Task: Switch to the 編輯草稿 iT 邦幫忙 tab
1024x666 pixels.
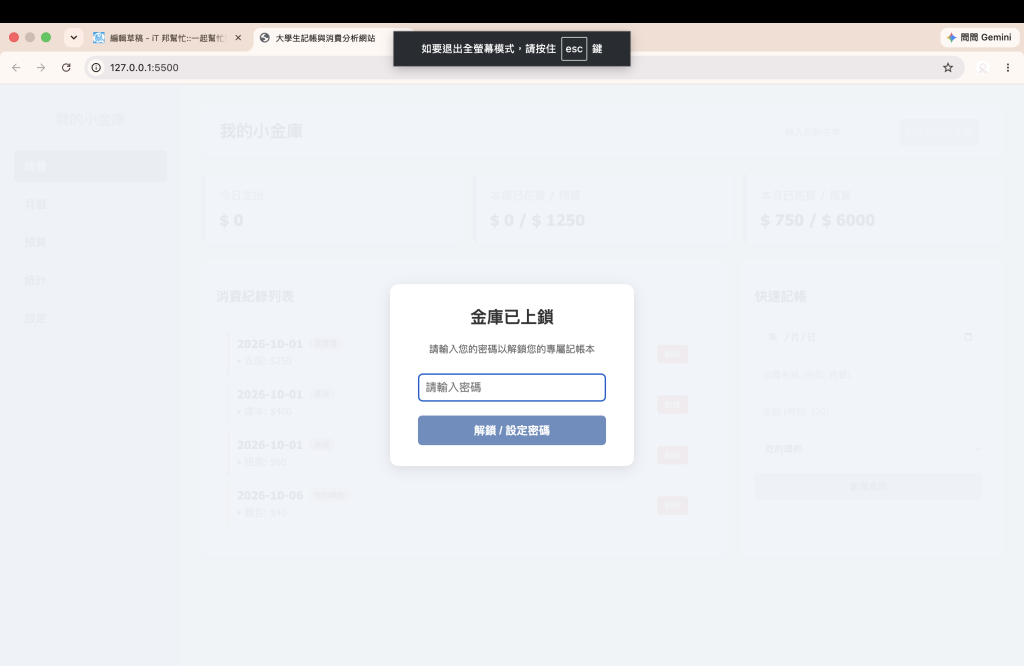Action: coord(160,38)
